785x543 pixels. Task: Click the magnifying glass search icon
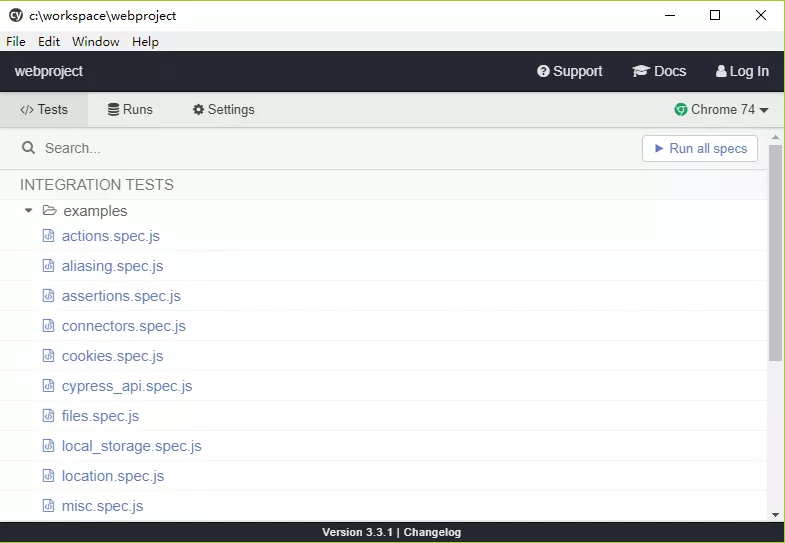pos(29,148)
